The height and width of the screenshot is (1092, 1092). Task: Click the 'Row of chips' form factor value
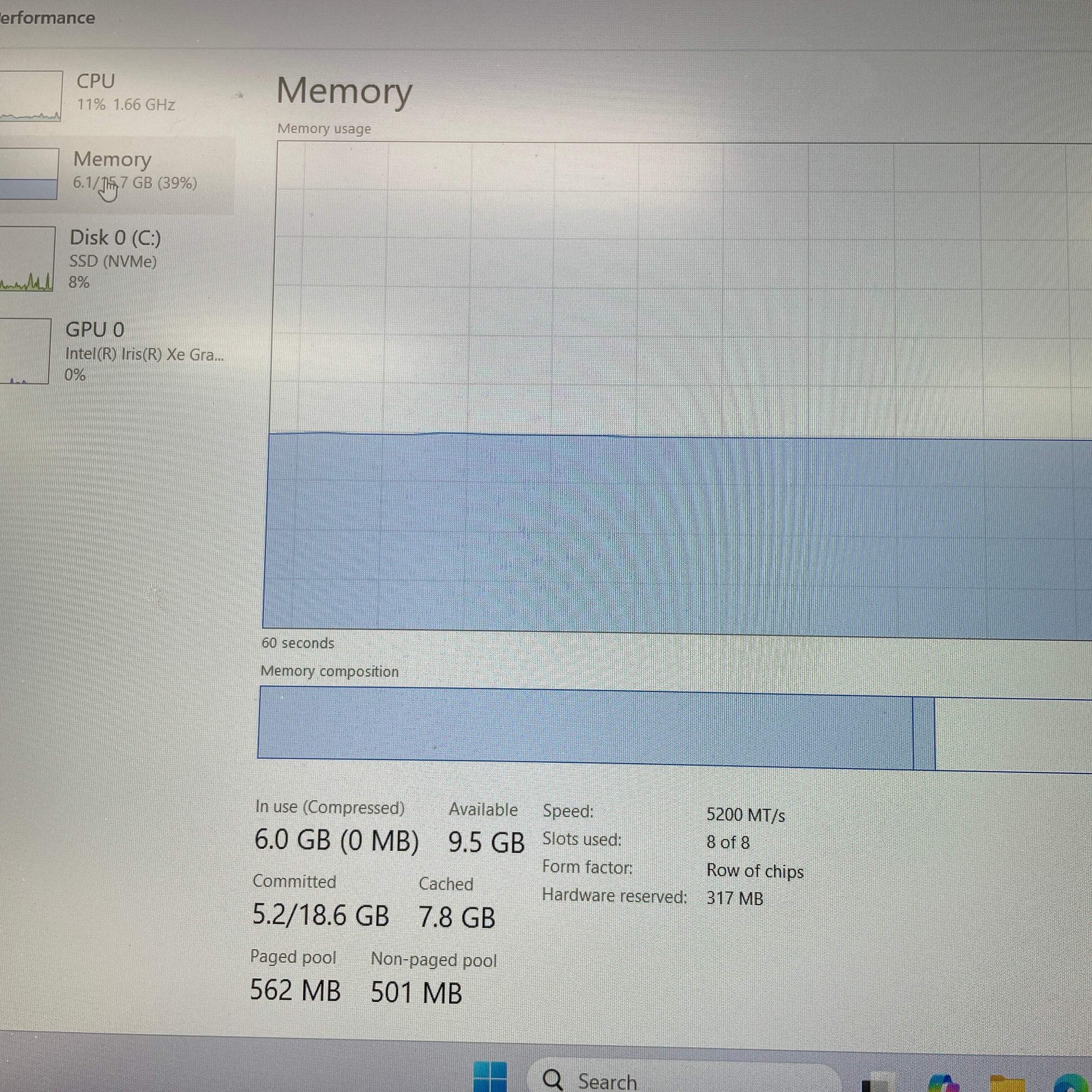coord(755,872)
